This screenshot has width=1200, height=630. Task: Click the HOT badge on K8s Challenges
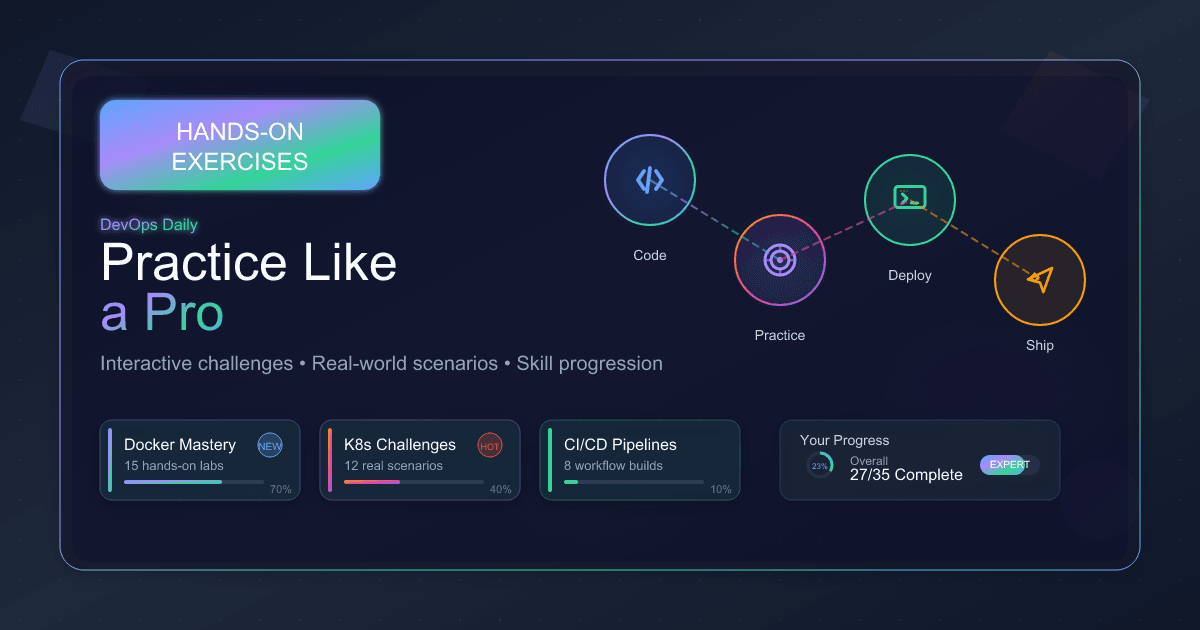click(x=489, y=446)
